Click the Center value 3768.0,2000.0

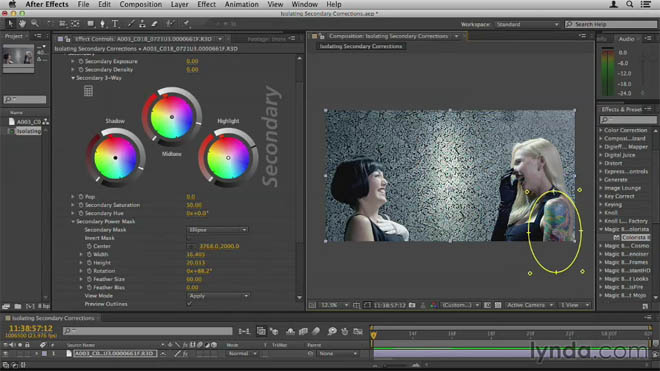219,246
